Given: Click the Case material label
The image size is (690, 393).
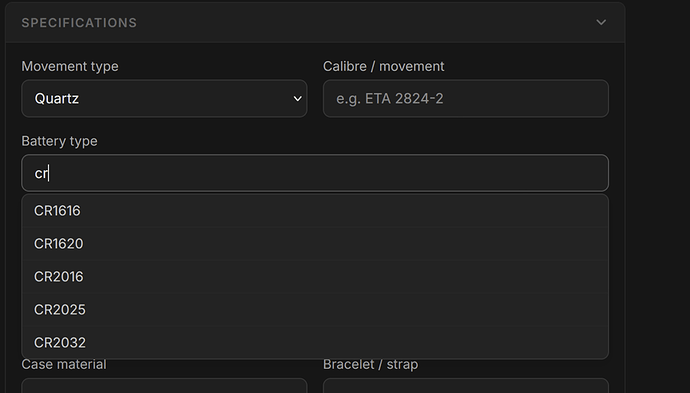Looking at the screenshot, I should [64, 364].
